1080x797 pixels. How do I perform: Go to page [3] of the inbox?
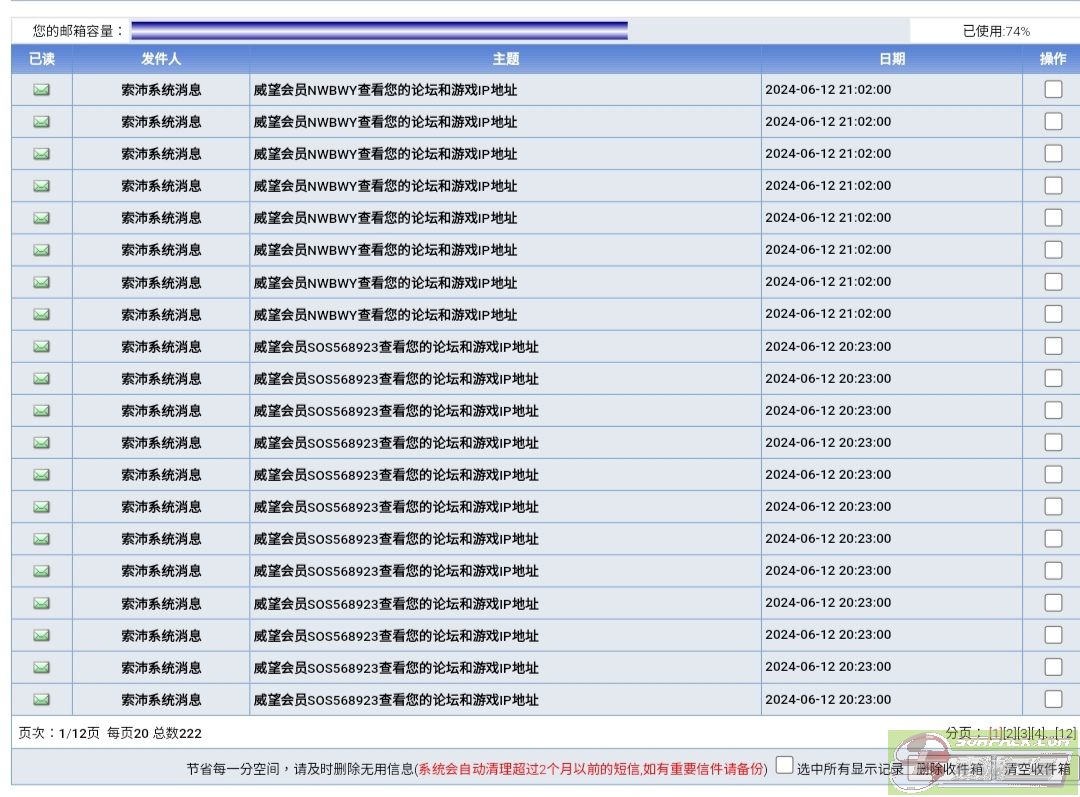pos(1024,733)
